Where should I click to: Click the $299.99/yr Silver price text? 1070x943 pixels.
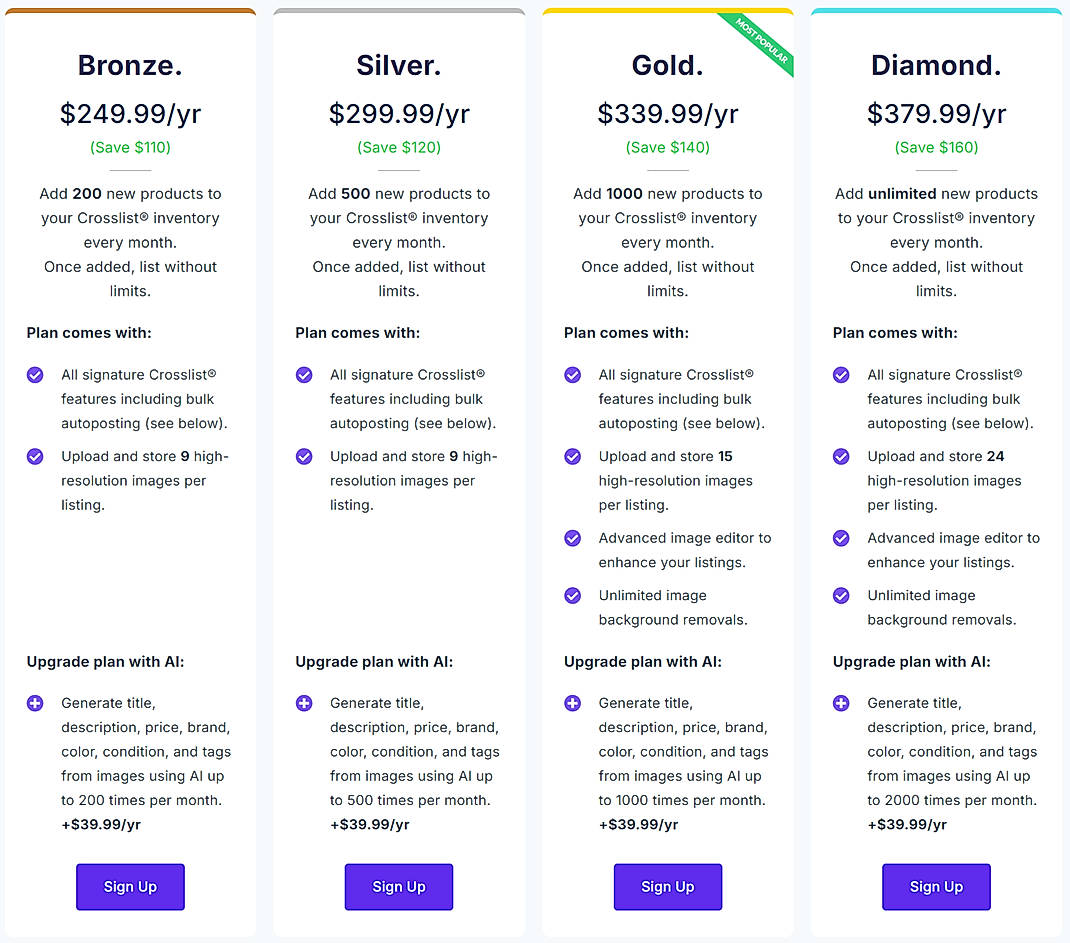click(x=399, y=113)
